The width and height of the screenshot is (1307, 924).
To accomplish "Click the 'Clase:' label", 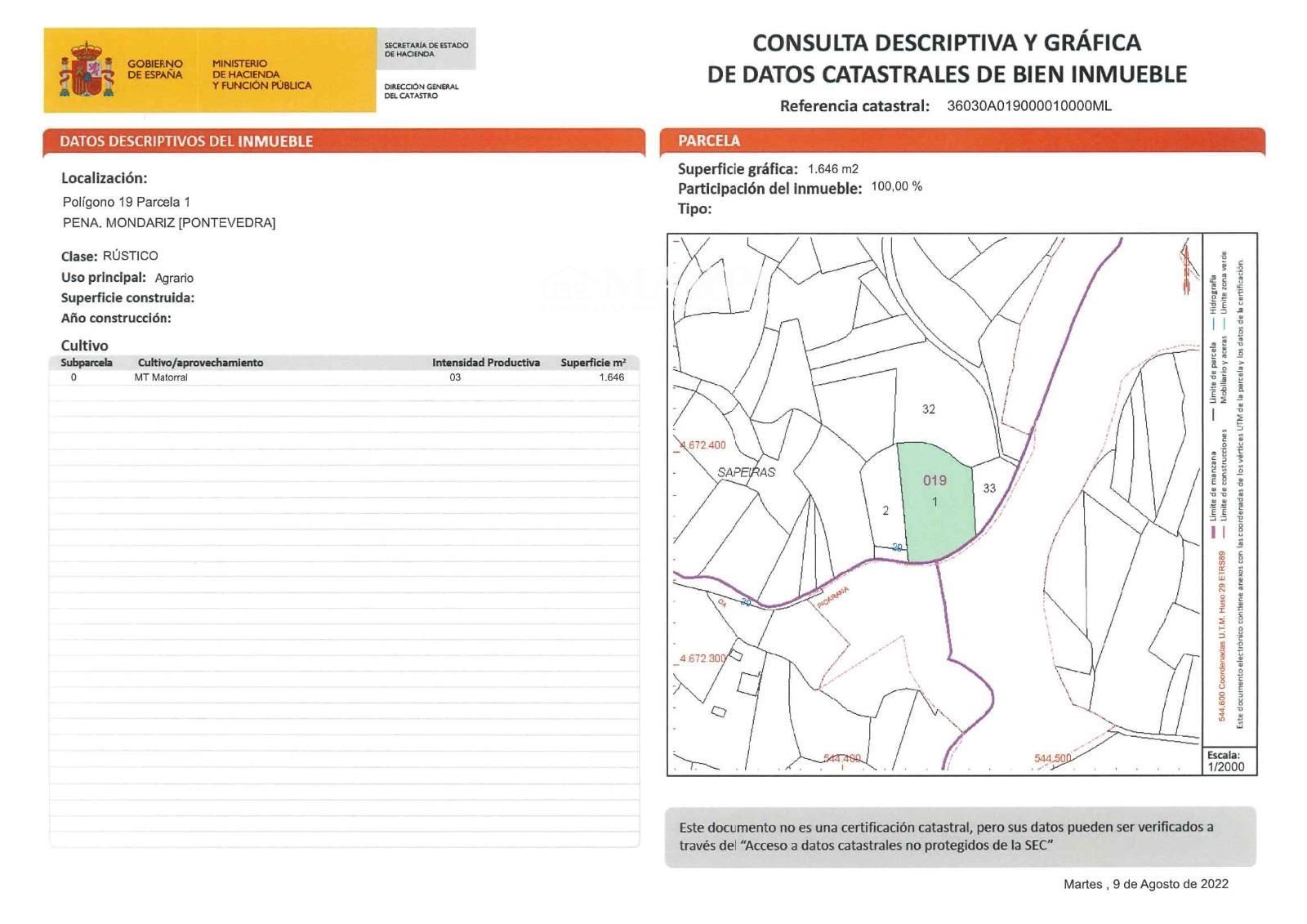I will tap(79, 257).
